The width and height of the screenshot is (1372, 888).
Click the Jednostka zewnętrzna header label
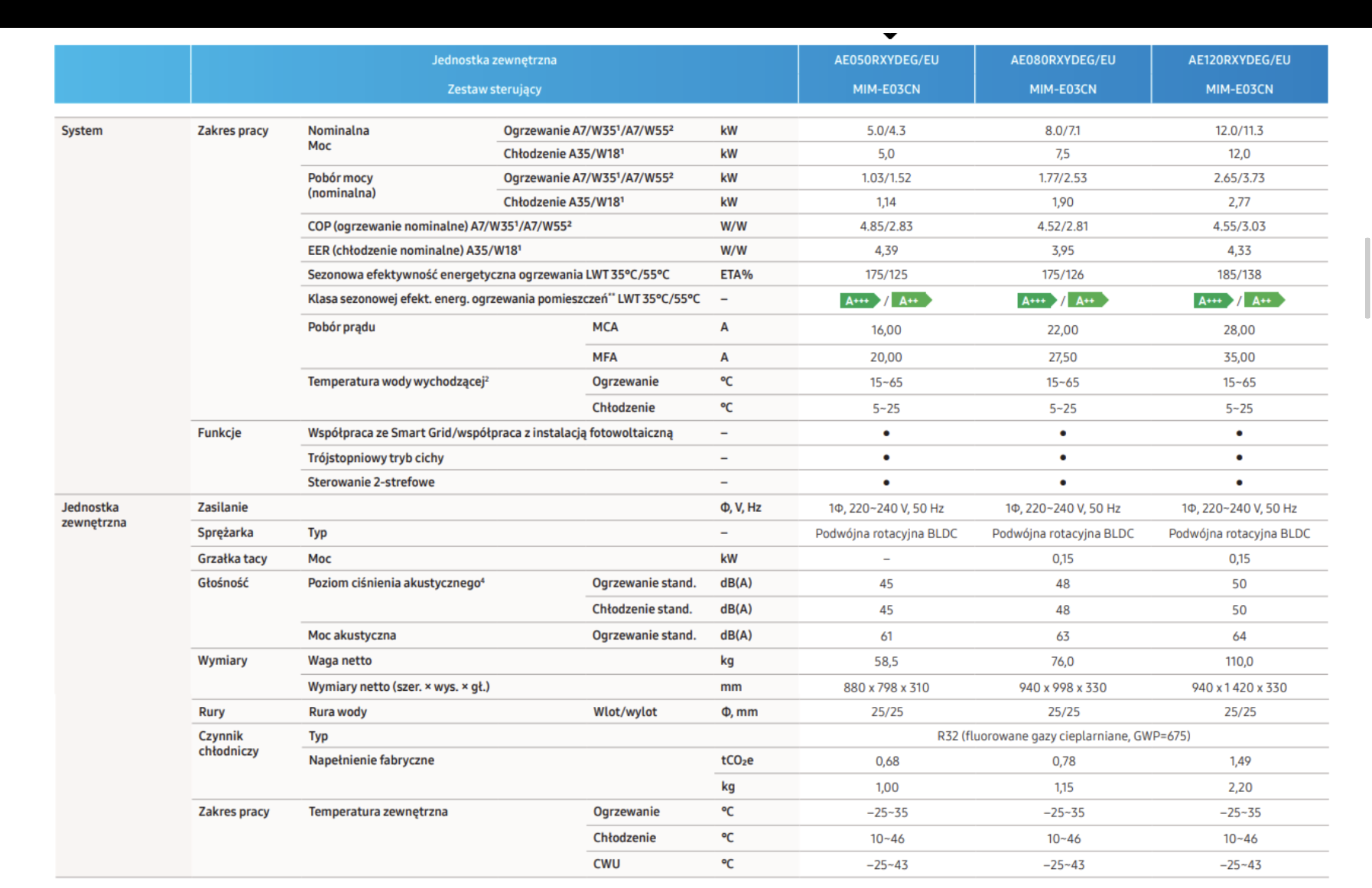(494, 60)
